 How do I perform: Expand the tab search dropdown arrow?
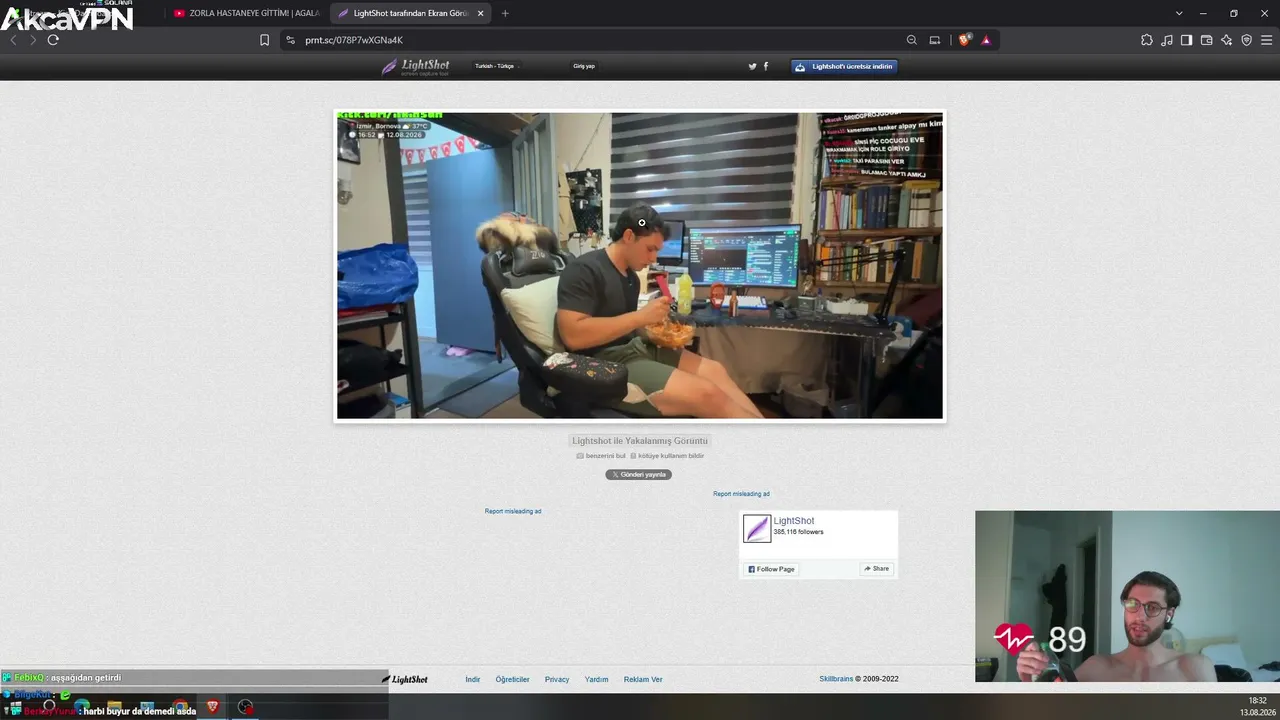[1179, 13]
